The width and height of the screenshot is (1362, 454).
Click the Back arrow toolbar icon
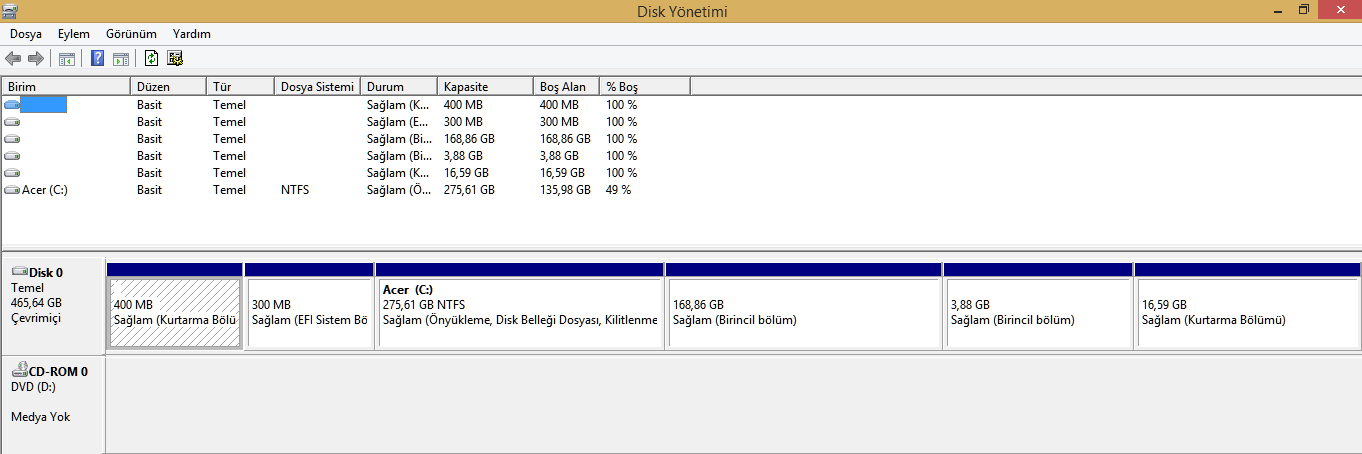(13, 59)
